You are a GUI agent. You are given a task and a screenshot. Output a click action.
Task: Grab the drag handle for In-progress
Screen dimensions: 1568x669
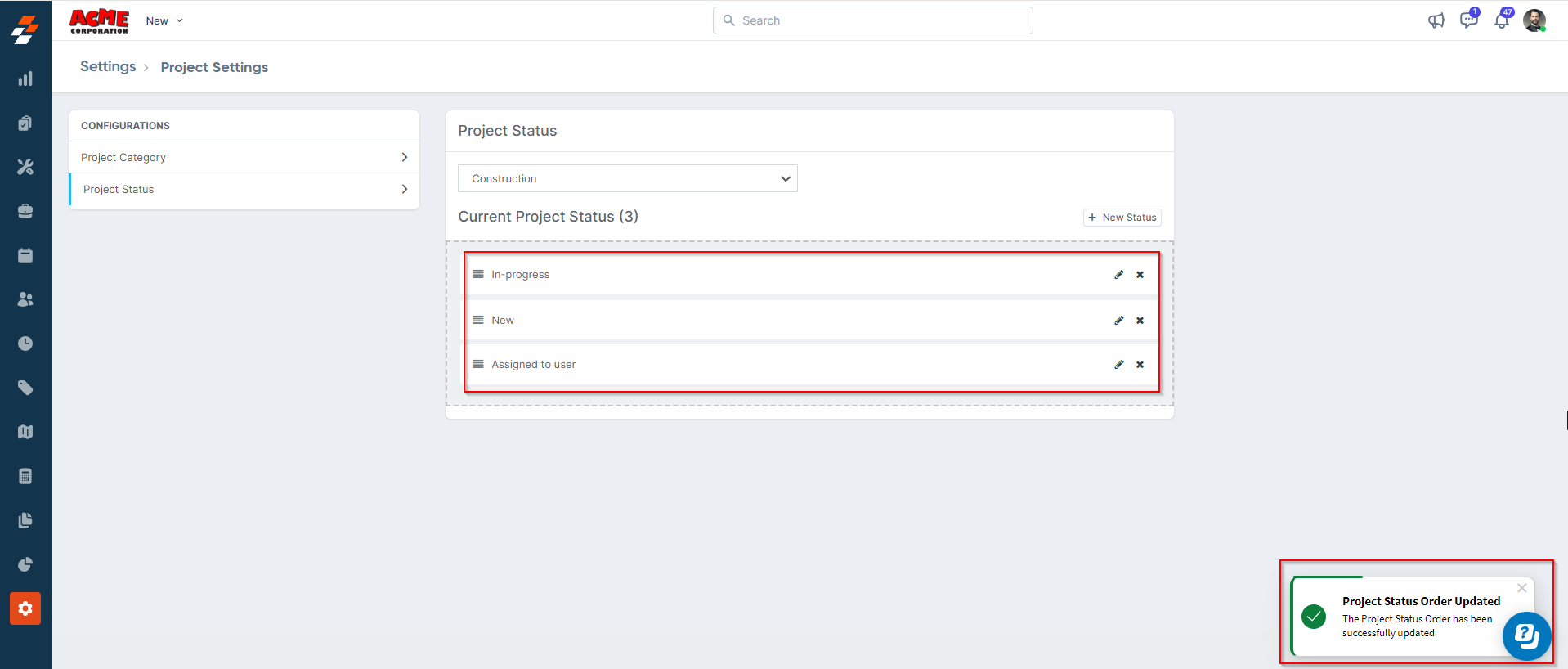478,275
